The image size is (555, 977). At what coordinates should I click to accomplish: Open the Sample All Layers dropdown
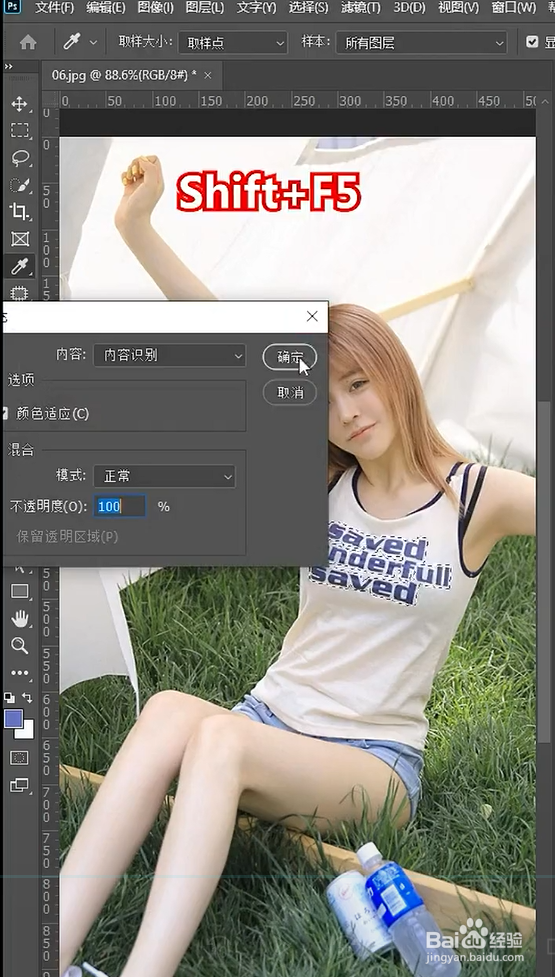click(x=421, y=43)
